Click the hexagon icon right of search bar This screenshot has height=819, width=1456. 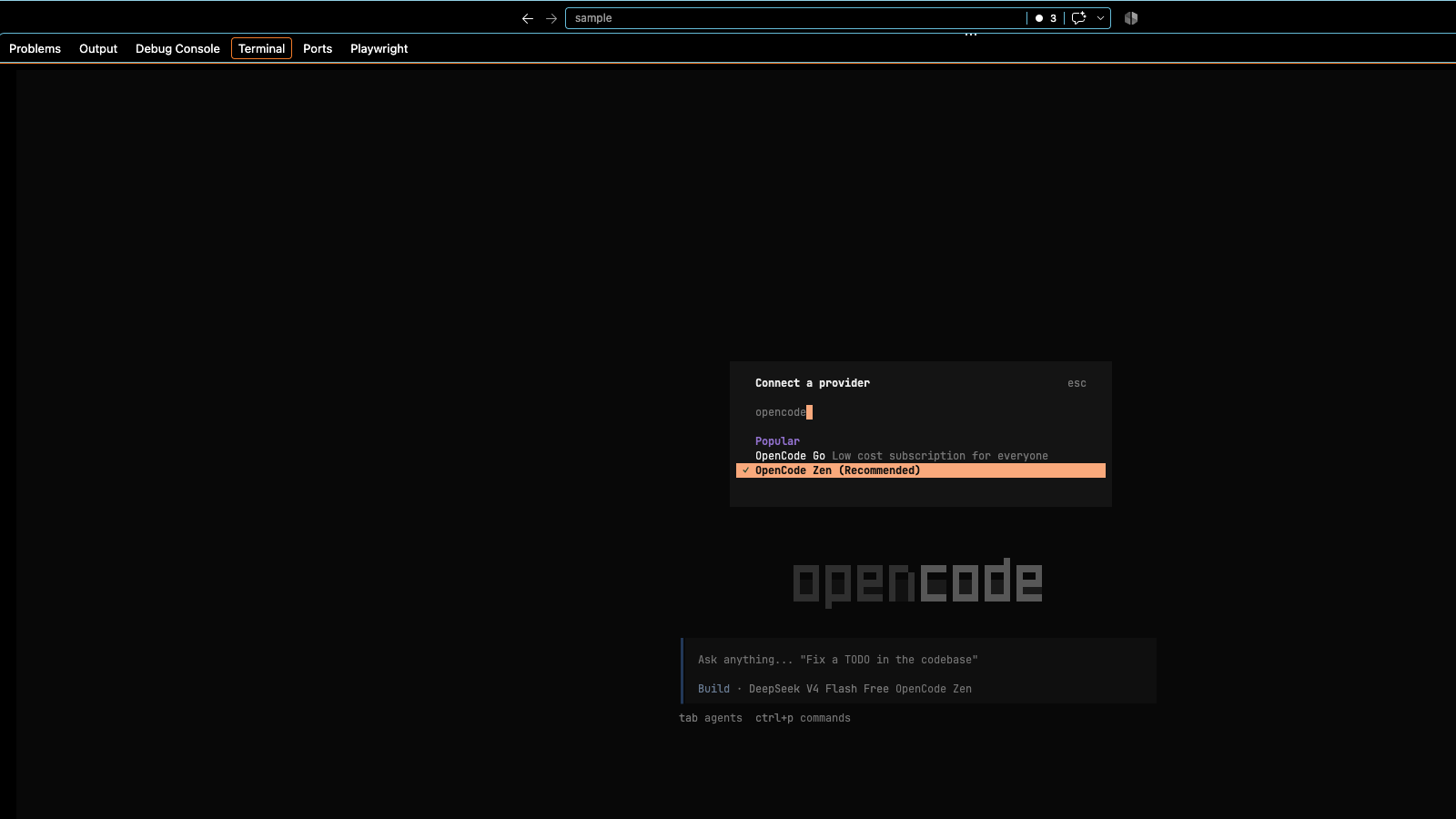[x=1131, y=18]
